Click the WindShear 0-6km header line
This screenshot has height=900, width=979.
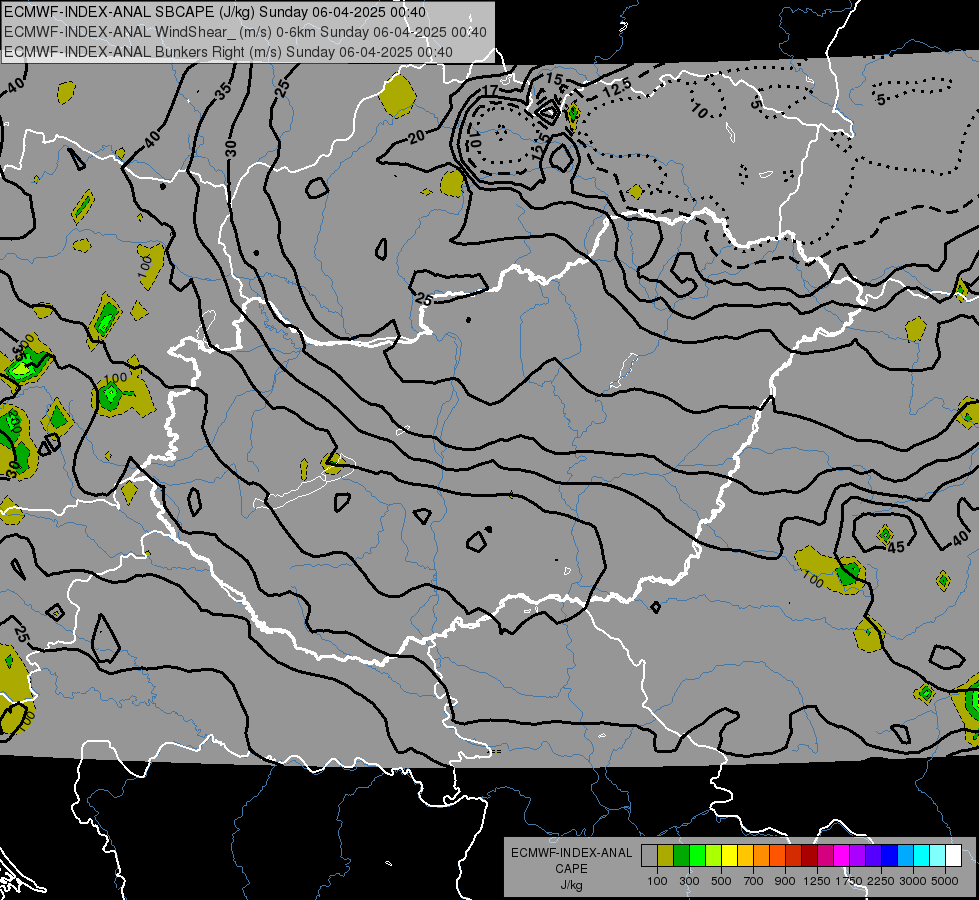[x=245, y=32]
